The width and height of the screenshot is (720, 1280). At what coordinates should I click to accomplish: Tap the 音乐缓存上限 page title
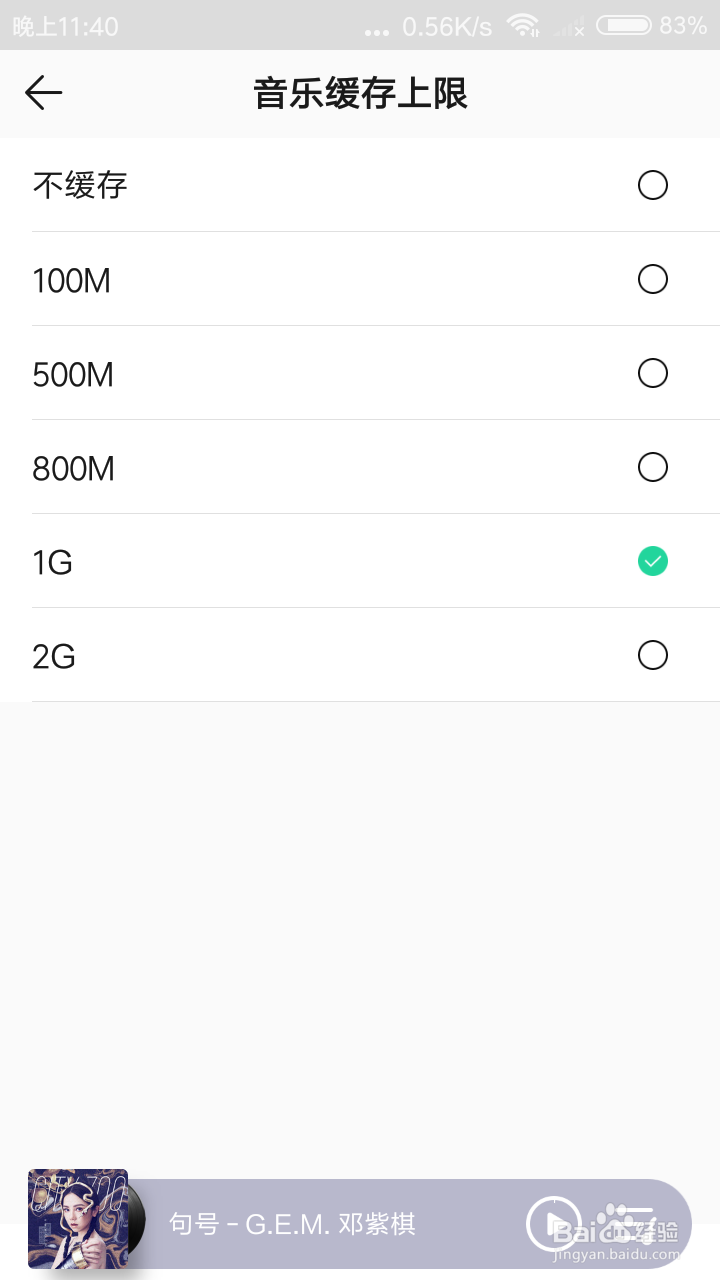360,94
